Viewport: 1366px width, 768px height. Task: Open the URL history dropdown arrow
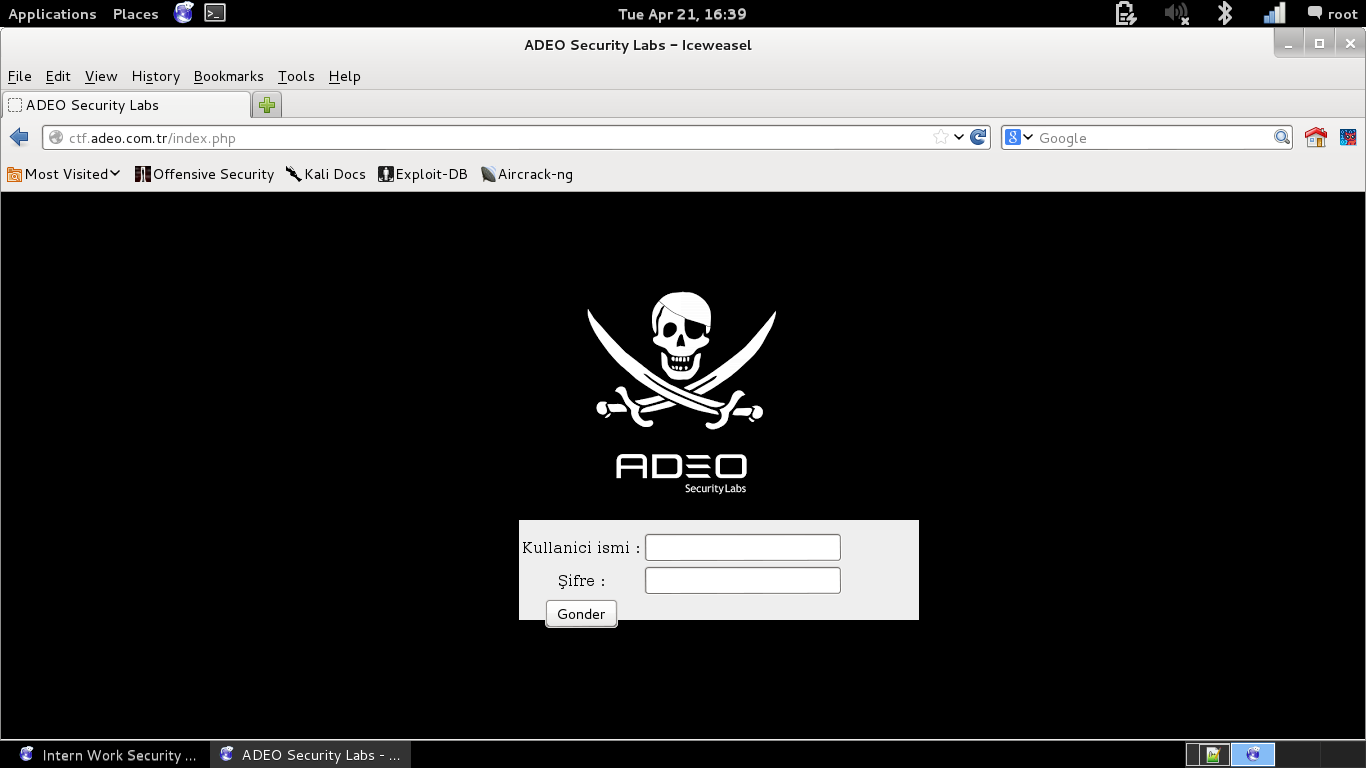coord(959,137)
